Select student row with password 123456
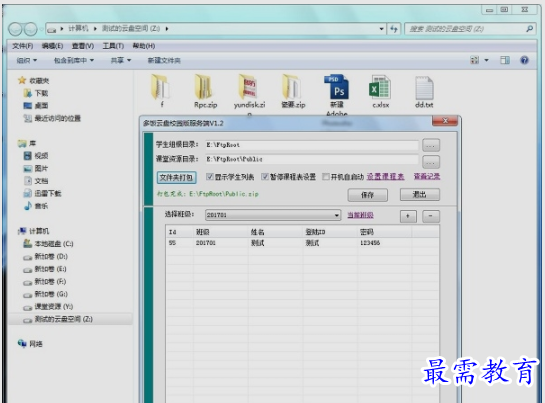The image size is (545, 403). point(302,243)
